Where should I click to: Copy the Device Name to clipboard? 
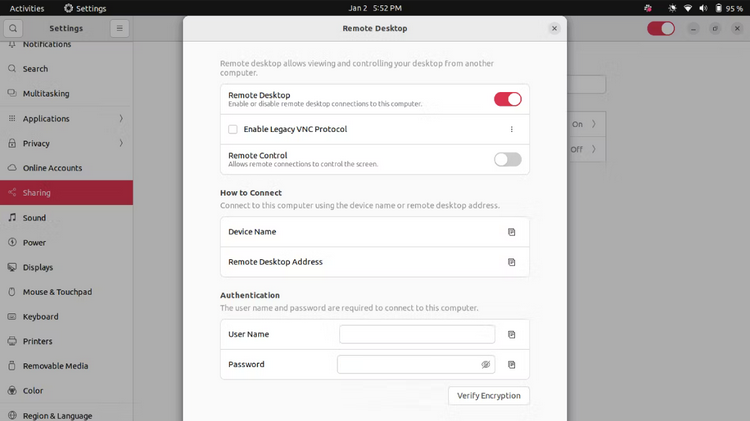point(511,232)
